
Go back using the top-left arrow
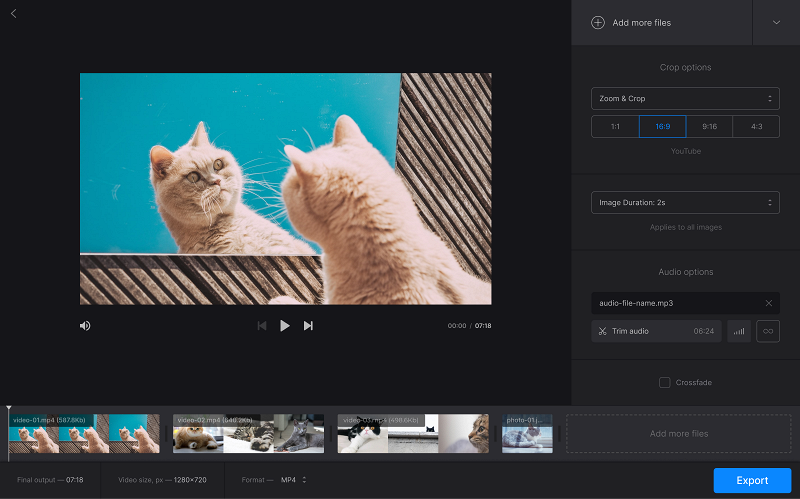click(14, 14)
